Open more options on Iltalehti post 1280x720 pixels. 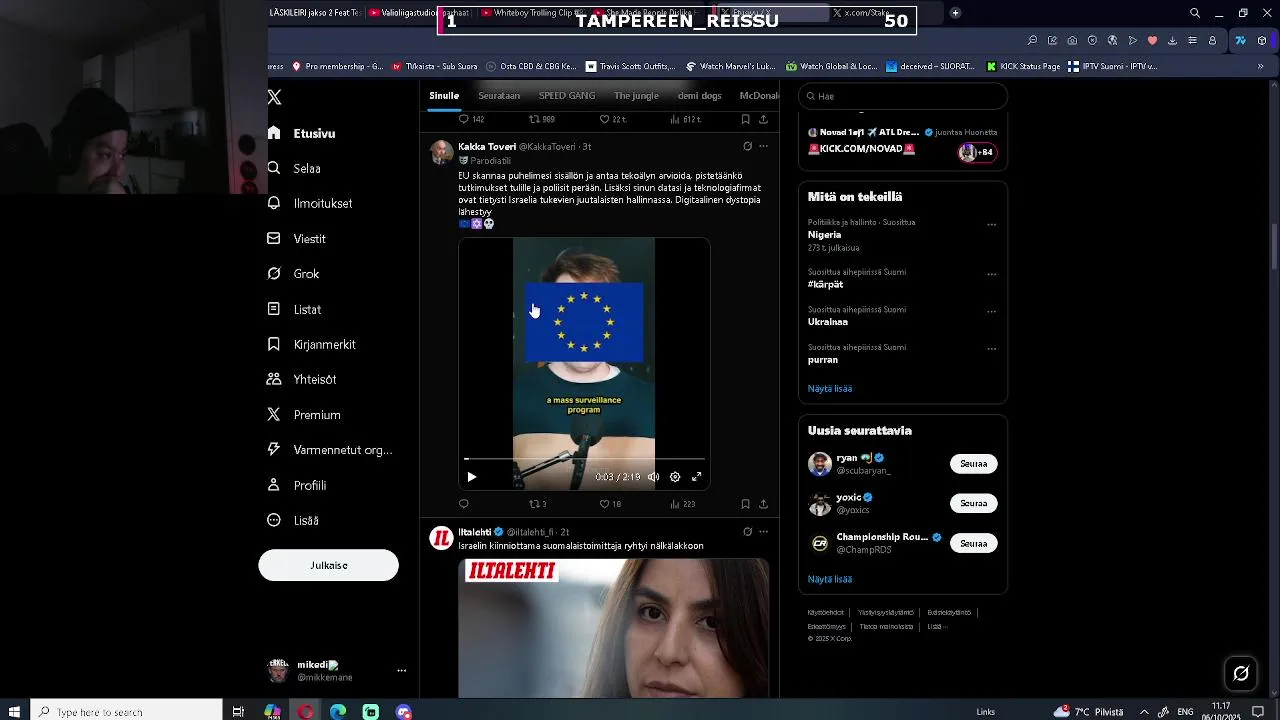point(763,531)
